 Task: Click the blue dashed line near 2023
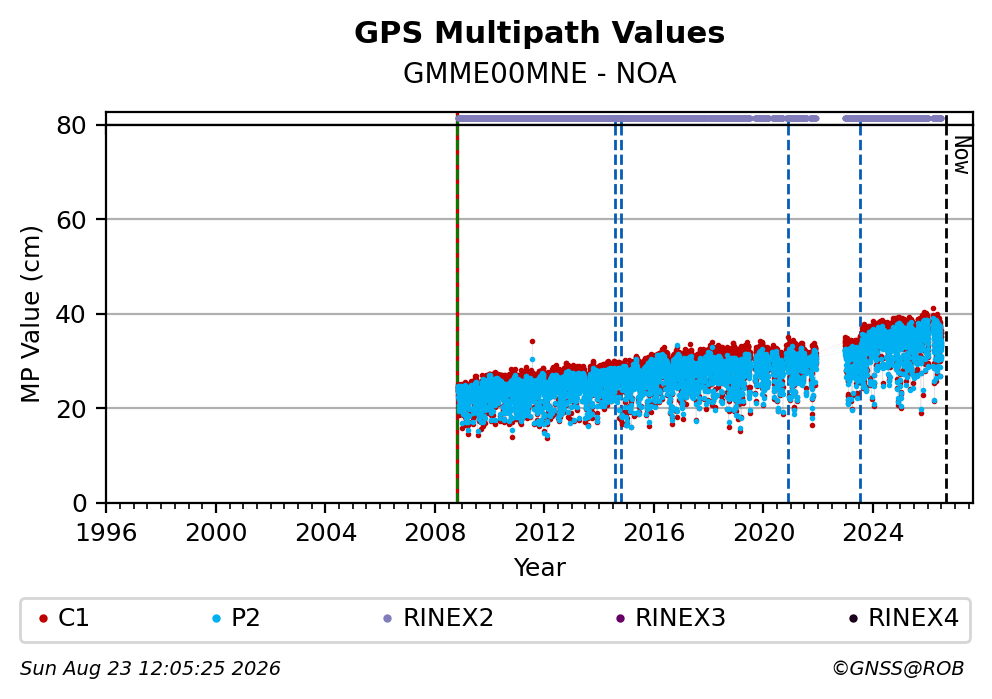[860, 310]
